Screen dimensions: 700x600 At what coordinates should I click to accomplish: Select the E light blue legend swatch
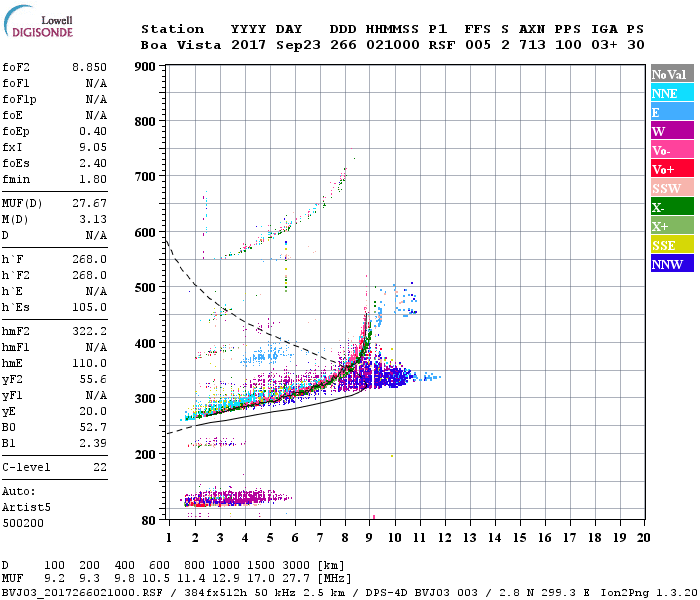click(x=672, y=112)
